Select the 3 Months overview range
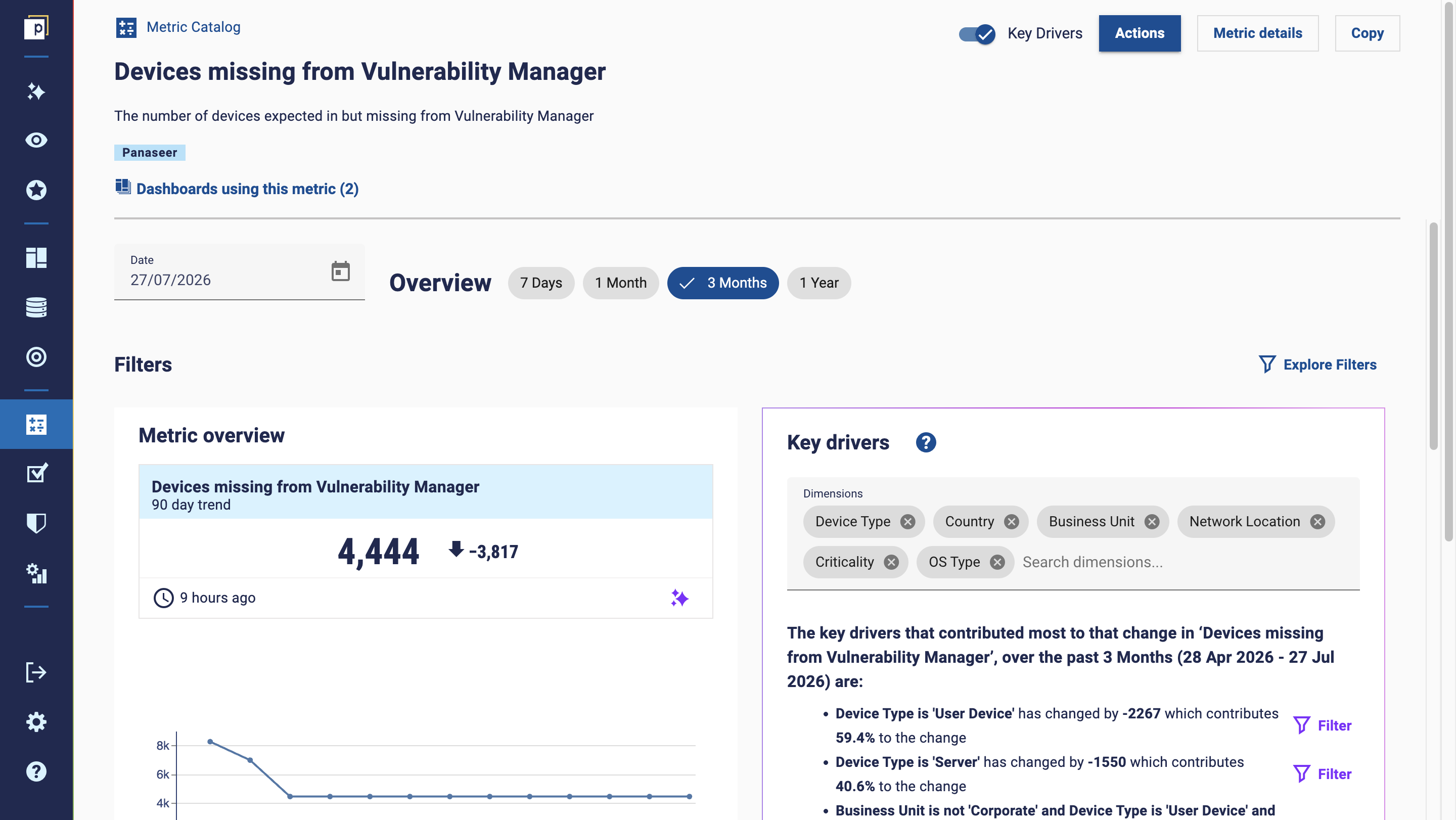The image size is (1456, 820). coord(723,283)
